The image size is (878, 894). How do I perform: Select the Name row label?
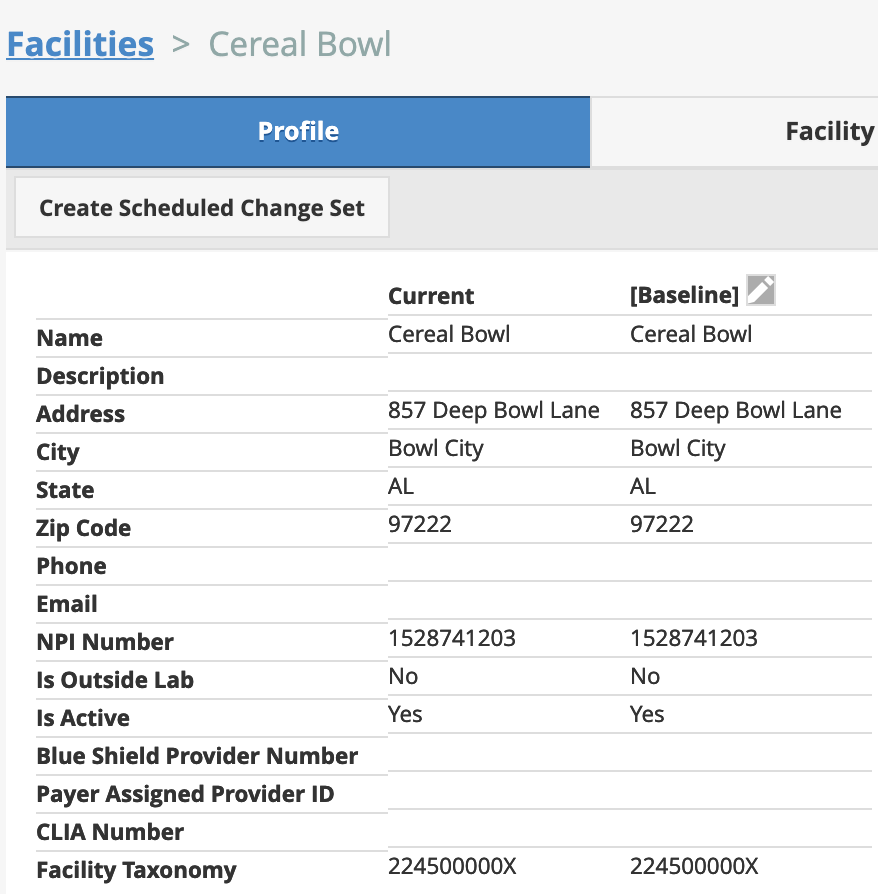69,338
